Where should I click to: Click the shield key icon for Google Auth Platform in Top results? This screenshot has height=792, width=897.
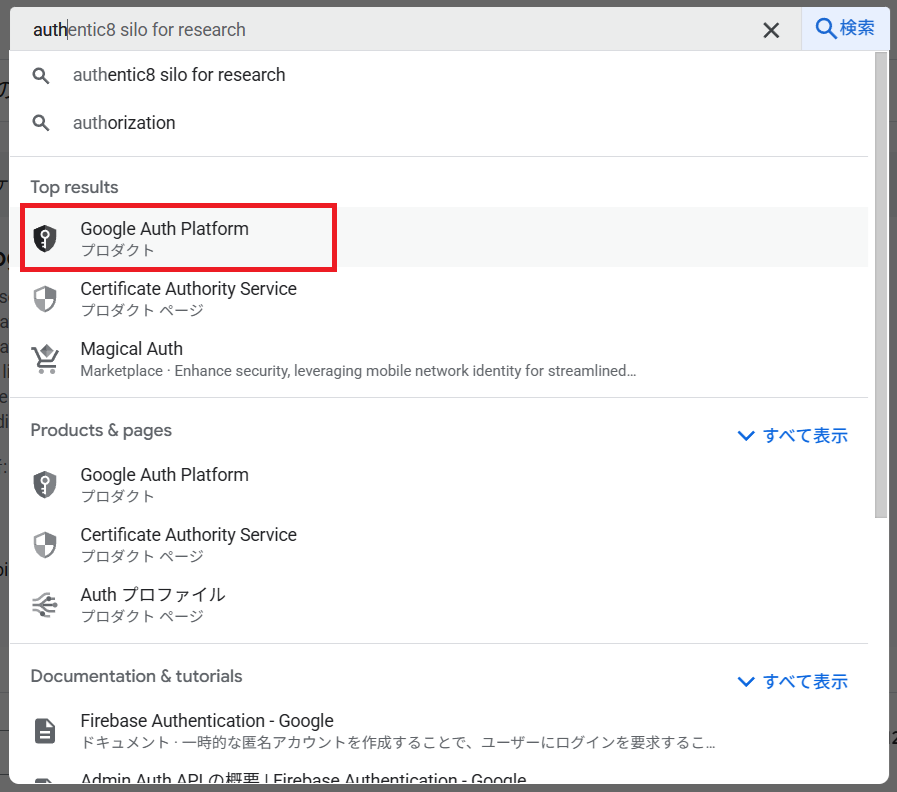click(45, 238)
